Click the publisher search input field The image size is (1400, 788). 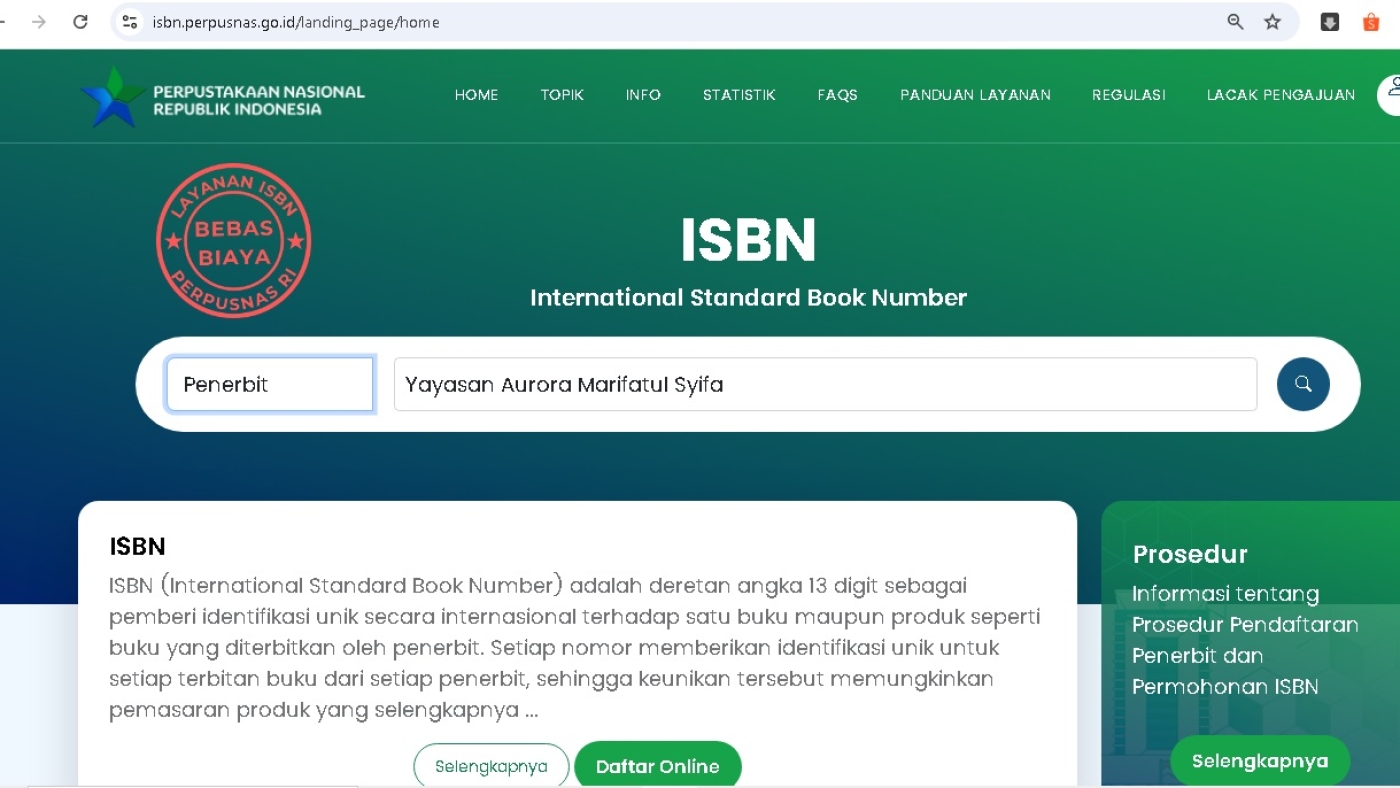point(825,384)
